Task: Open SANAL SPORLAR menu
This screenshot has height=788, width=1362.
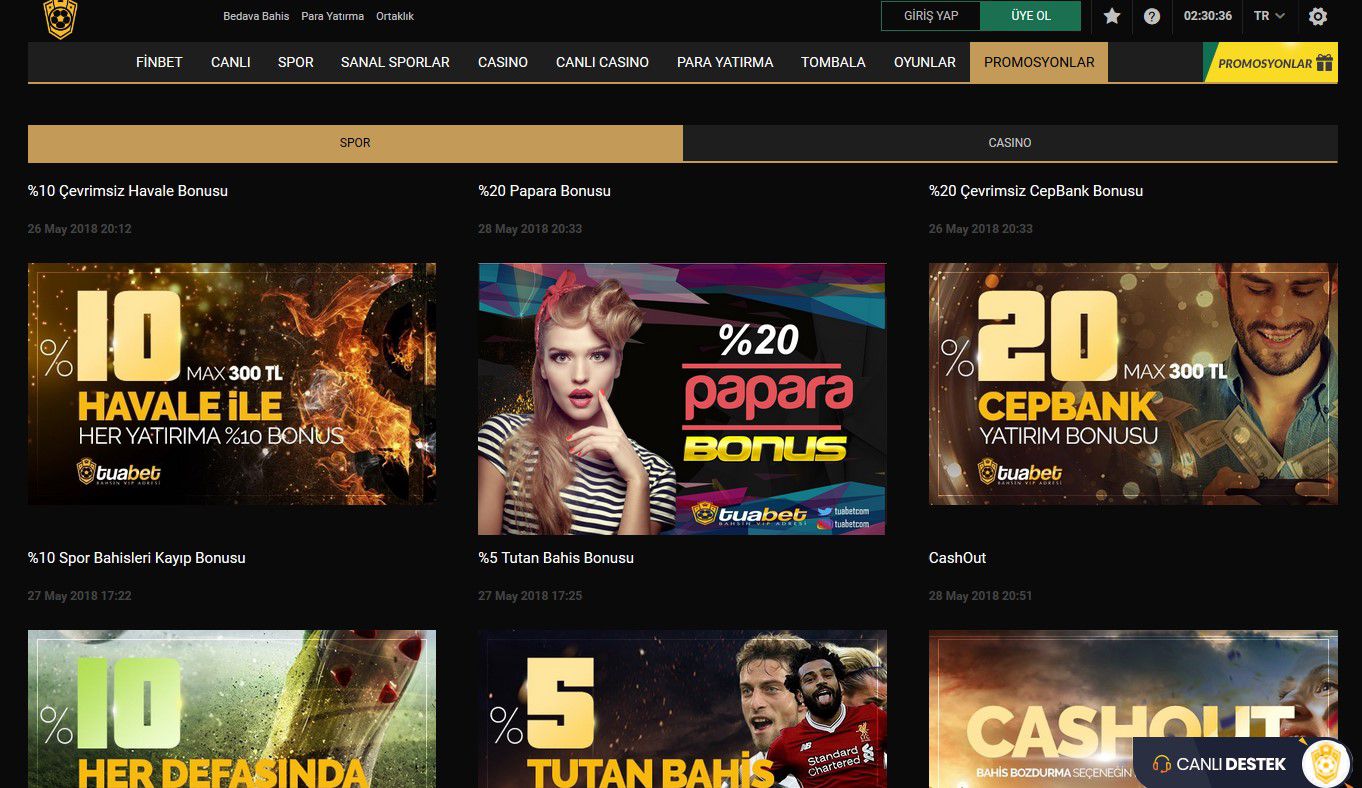Action: [395, 62]
